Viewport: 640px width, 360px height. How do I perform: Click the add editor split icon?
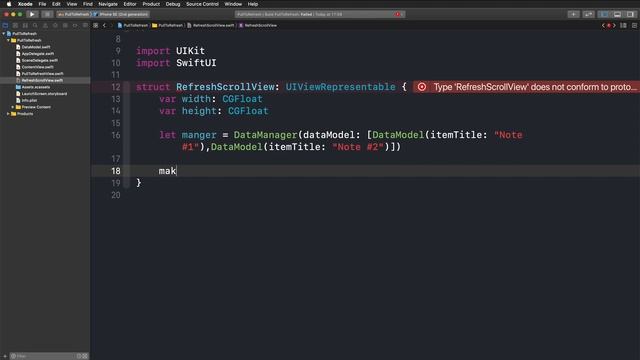point(634,25)
